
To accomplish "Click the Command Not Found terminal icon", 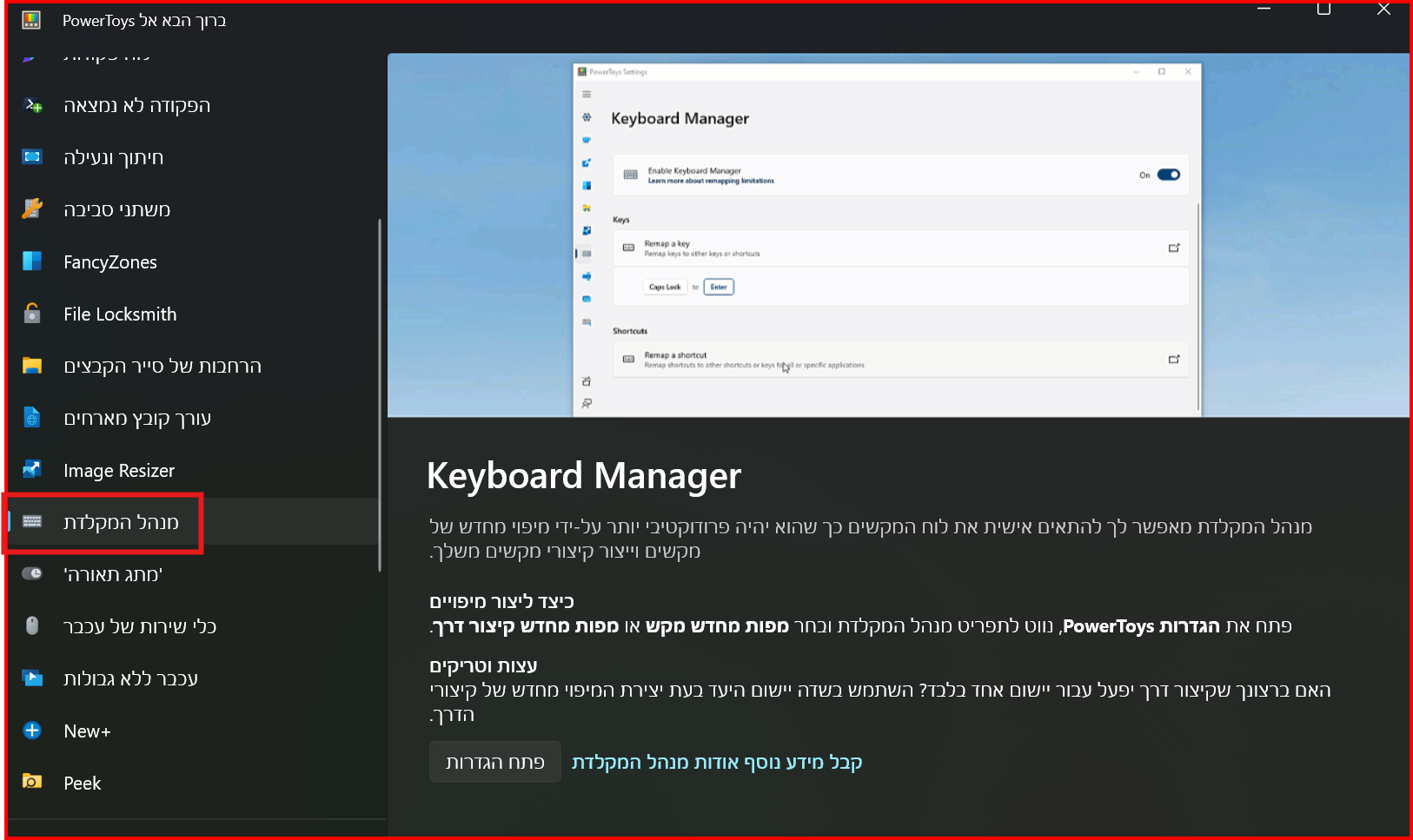I will click(x=32, y=105).
